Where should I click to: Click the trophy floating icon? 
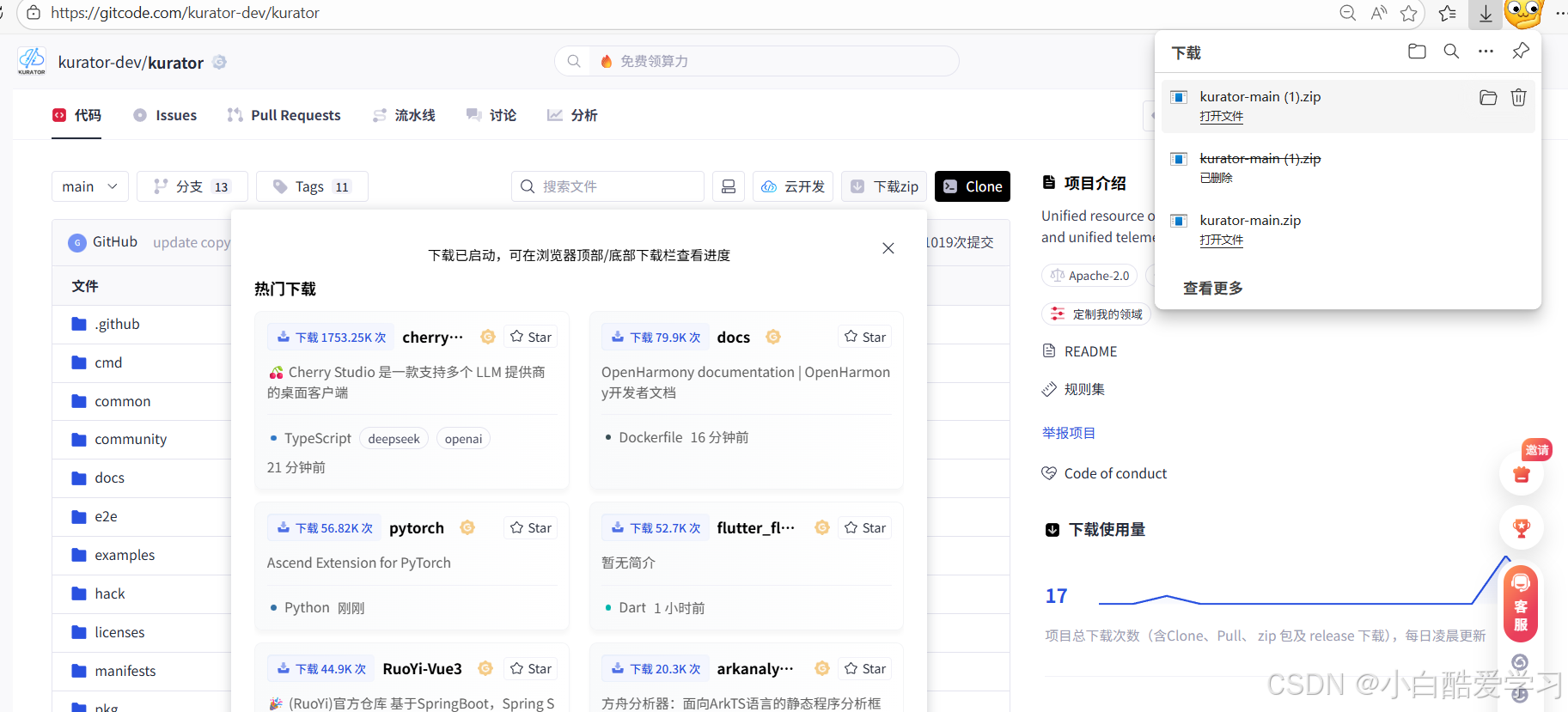(1522, 528)
